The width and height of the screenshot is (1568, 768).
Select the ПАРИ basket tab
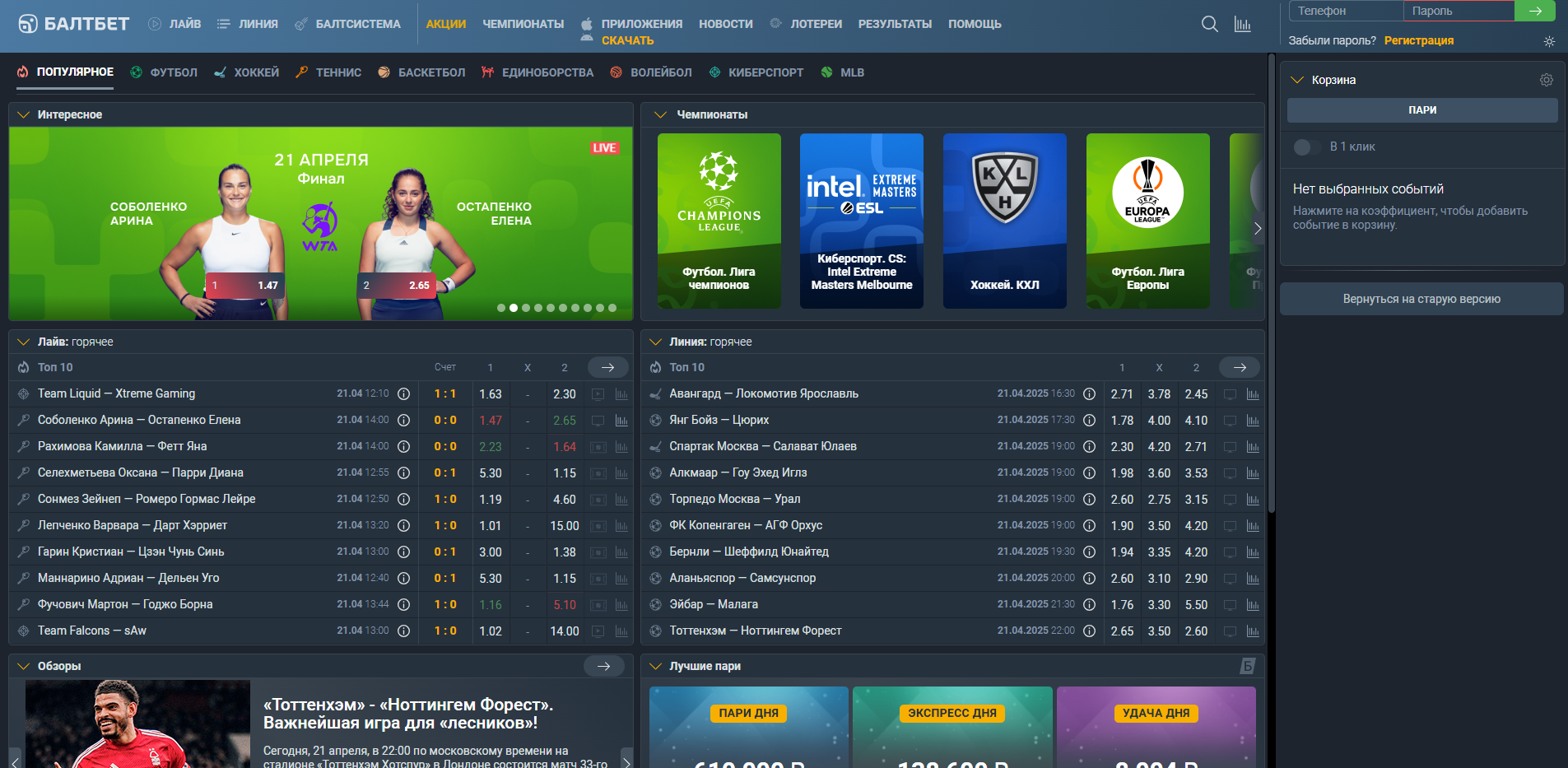click(x=1422, y=110)
